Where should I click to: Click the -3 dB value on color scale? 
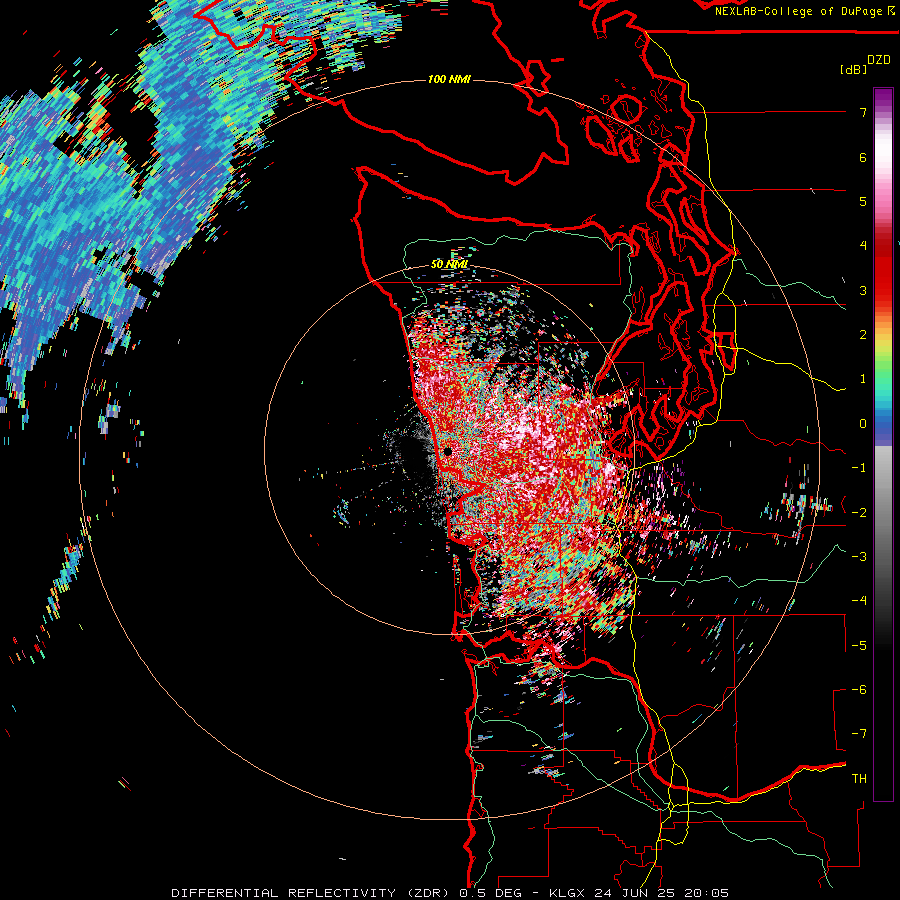point(859,557)
